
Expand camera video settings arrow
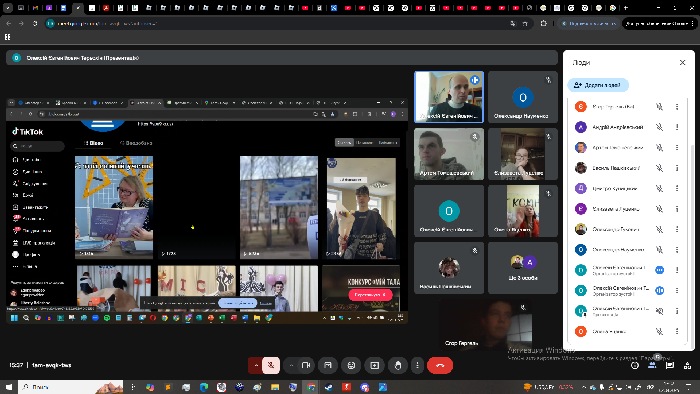coord(291,365)
